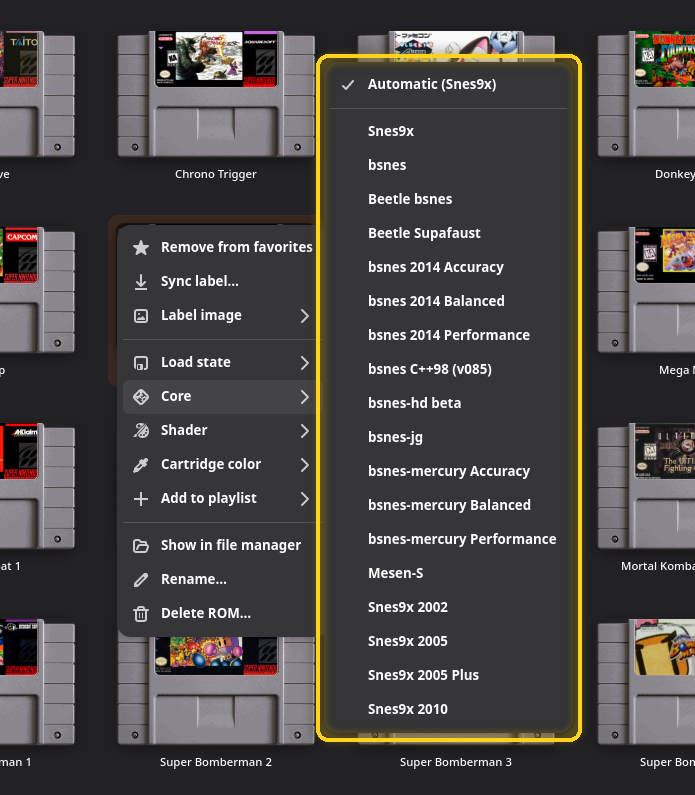Select the bsnes-mercury Accuracy core
This screenshot has width=695, height=795.
[448, 471]
